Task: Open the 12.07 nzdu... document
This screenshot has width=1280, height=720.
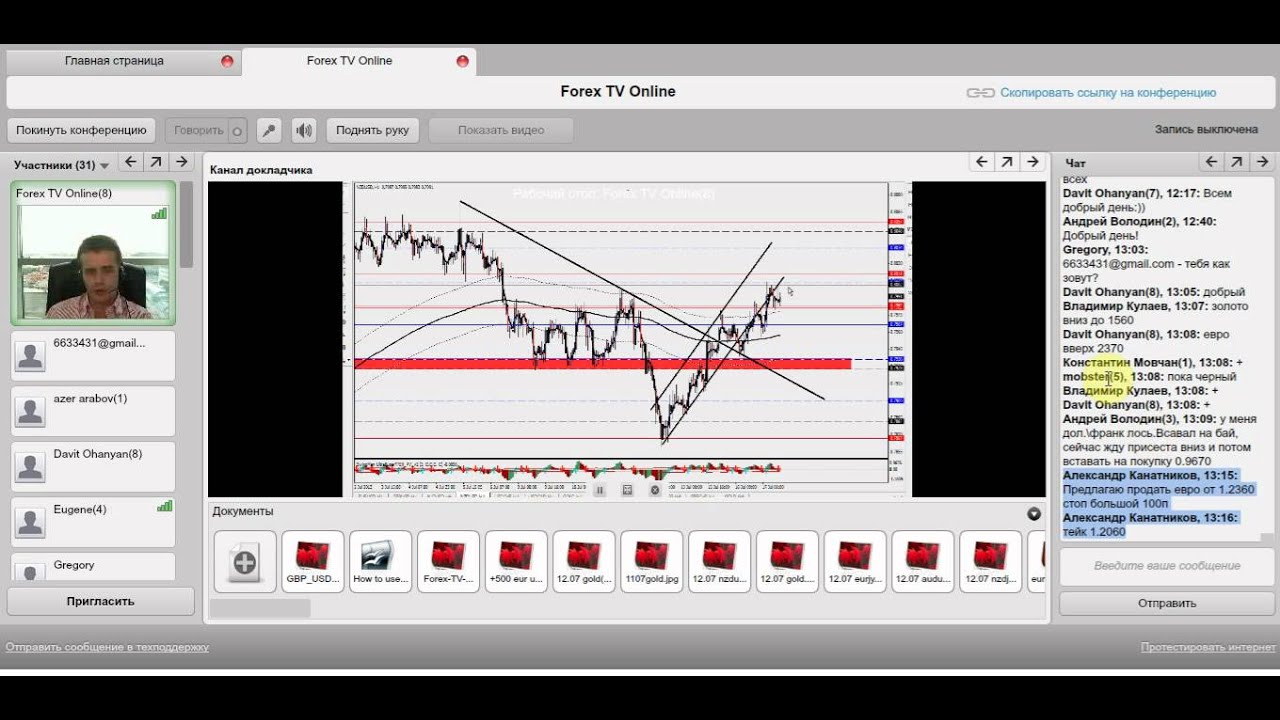Action: point(719,562)
